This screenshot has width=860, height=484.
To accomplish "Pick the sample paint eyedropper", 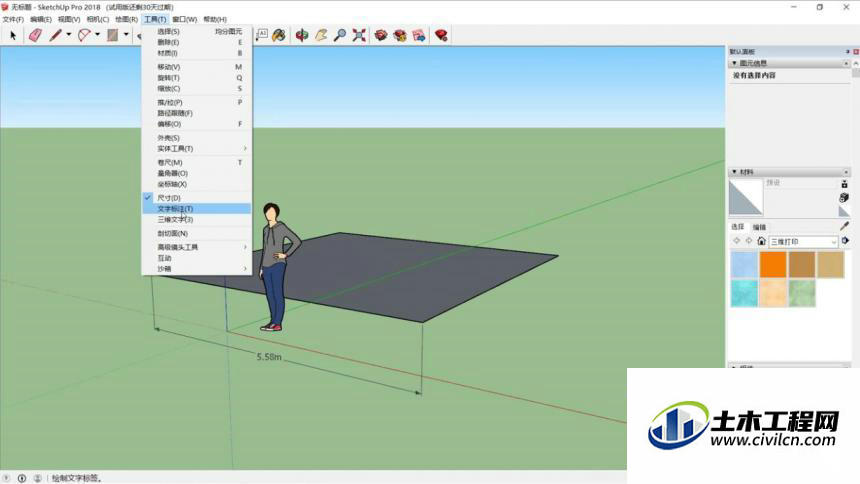I will (845, 226).
